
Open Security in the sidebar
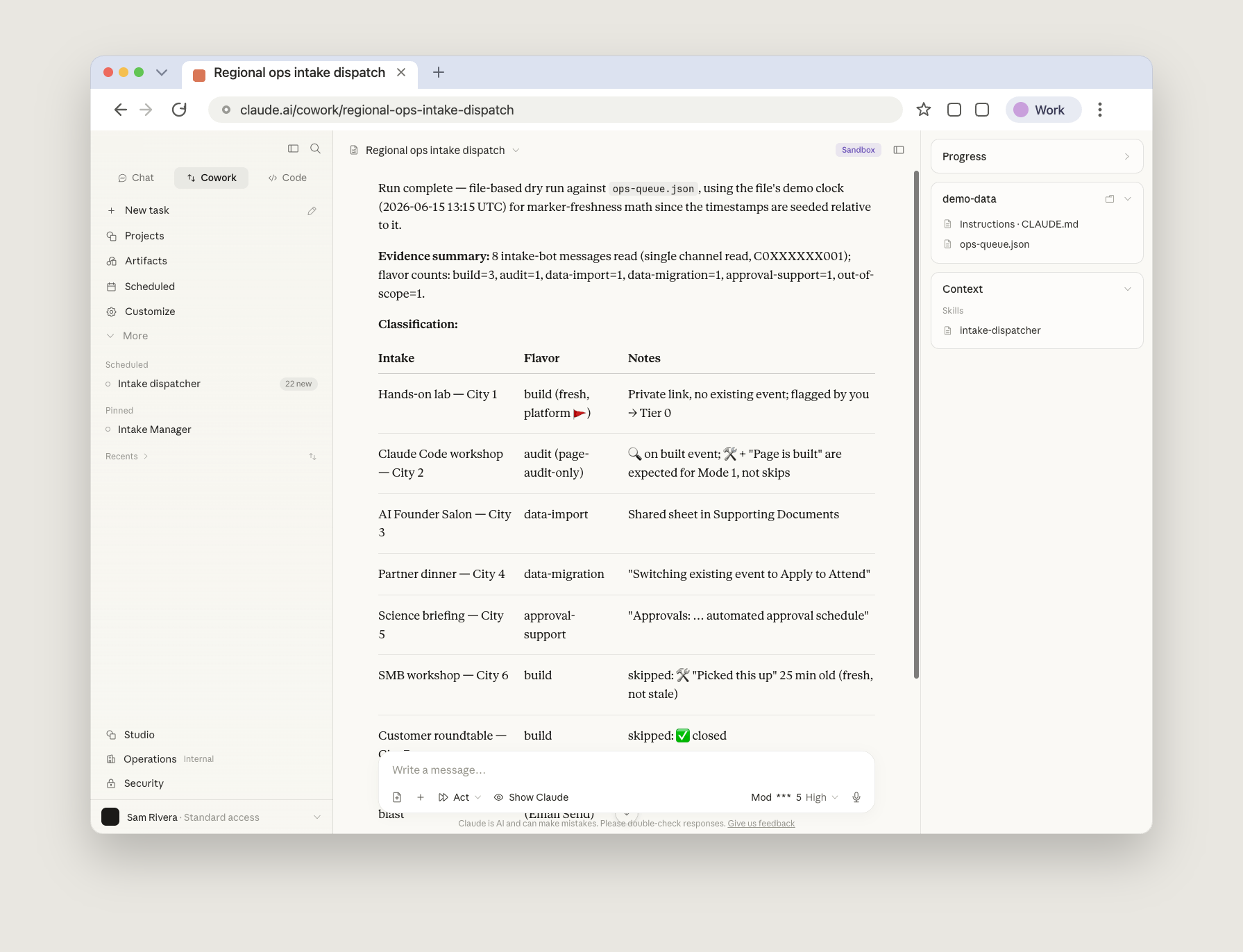[x=144, y=783]
